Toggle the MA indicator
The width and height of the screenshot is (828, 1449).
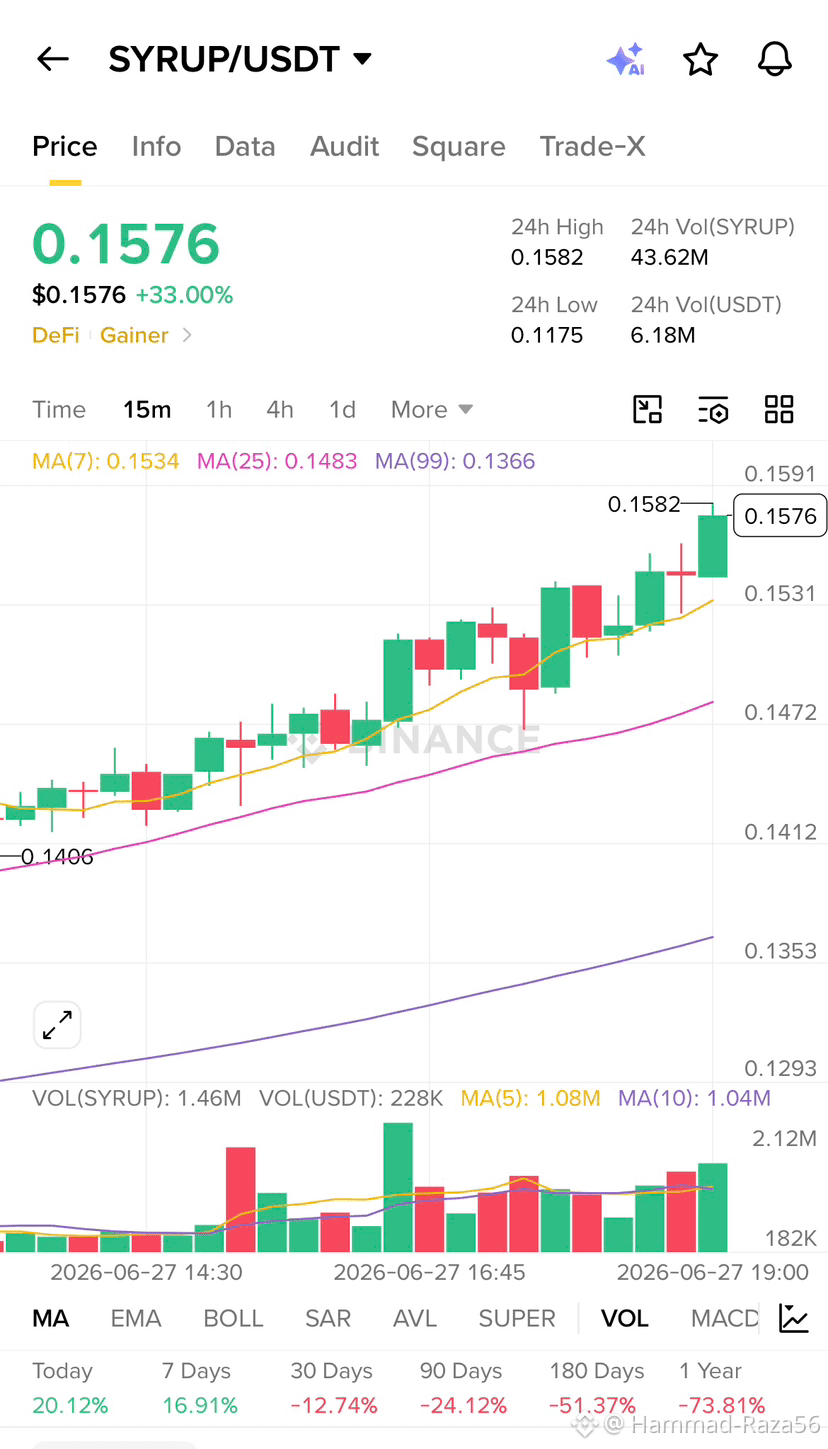coord(51,1318)
